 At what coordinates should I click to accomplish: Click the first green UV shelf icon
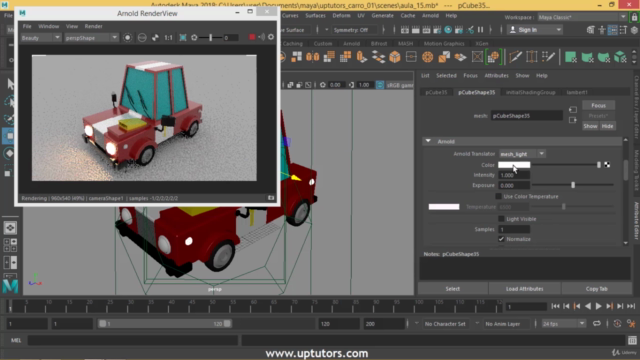(571, 57)
